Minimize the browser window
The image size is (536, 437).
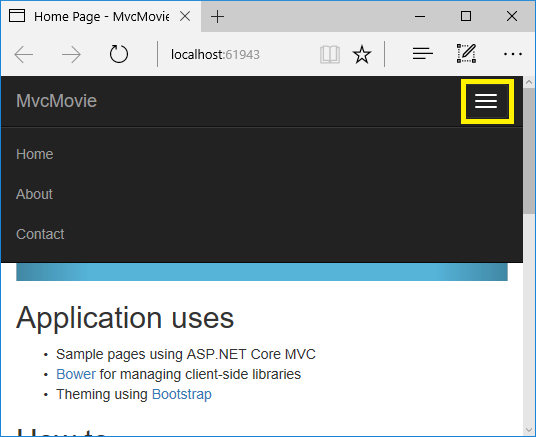[x=420, y=16]
